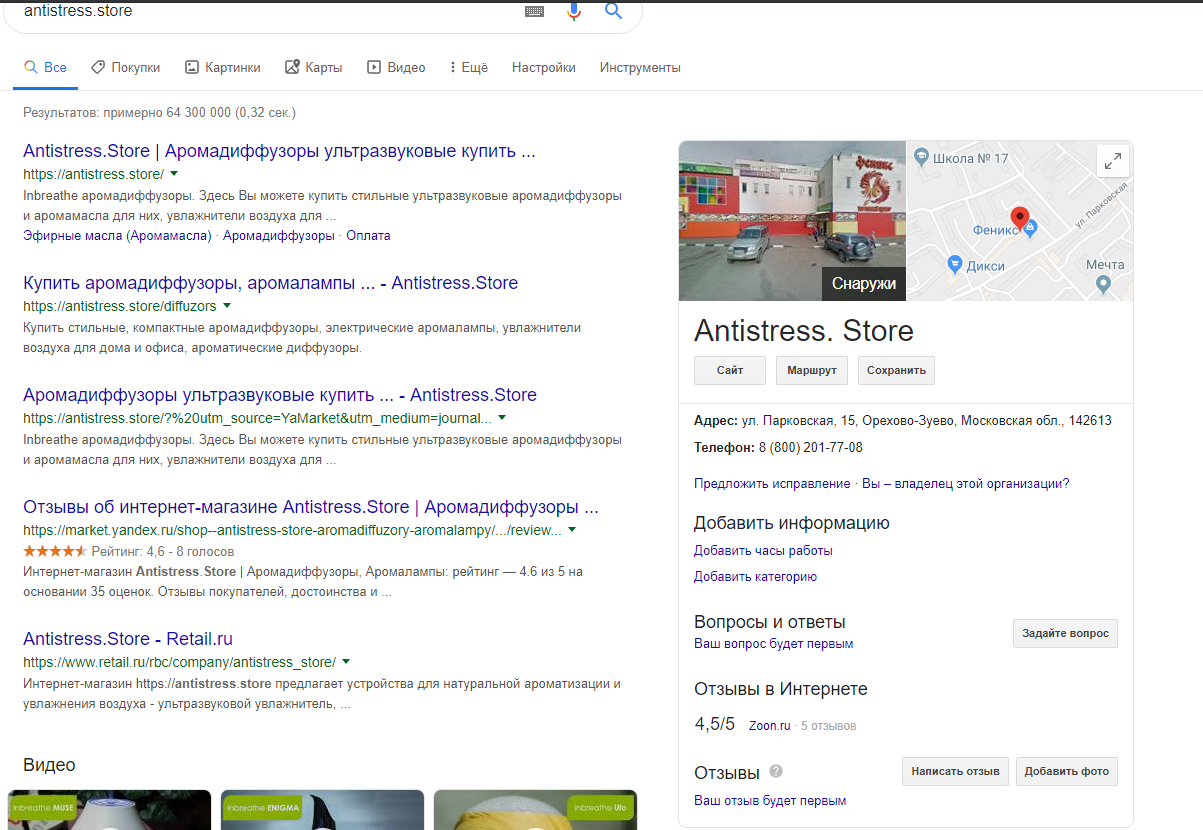Click the Сохранить button
Image resolution: width=1203 pixels, height=830 pixels.
click(896, 370)
